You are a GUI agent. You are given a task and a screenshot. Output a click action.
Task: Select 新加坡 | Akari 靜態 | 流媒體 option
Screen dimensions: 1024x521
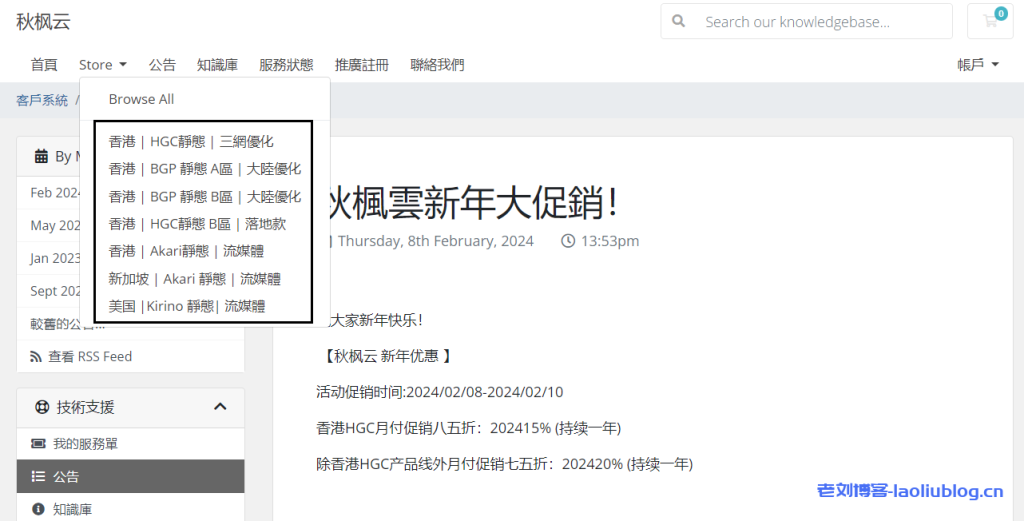pos(194,279)
